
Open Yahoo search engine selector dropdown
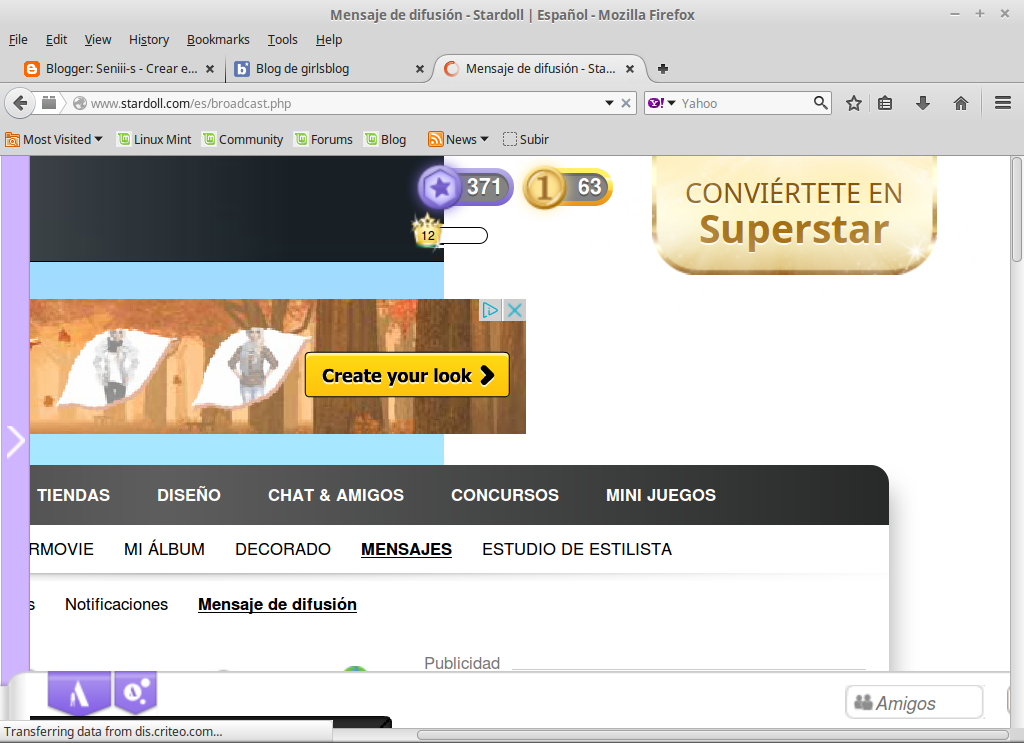coord(662,103)
